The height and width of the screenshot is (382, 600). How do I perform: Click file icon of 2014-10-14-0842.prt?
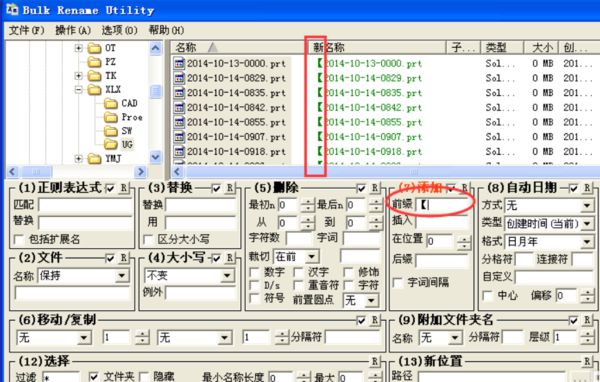point(179,108)
